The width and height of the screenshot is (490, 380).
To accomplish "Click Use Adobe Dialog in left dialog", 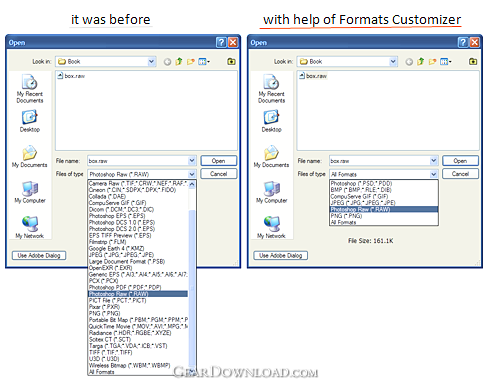I will [39, 255].
